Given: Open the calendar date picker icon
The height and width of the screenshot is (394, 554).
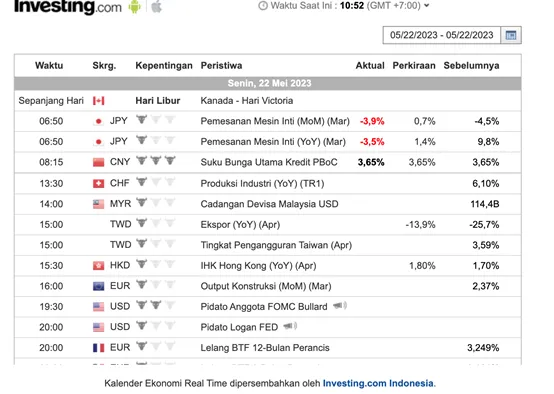Looking at the screenshot, I should tap(511, 35).
